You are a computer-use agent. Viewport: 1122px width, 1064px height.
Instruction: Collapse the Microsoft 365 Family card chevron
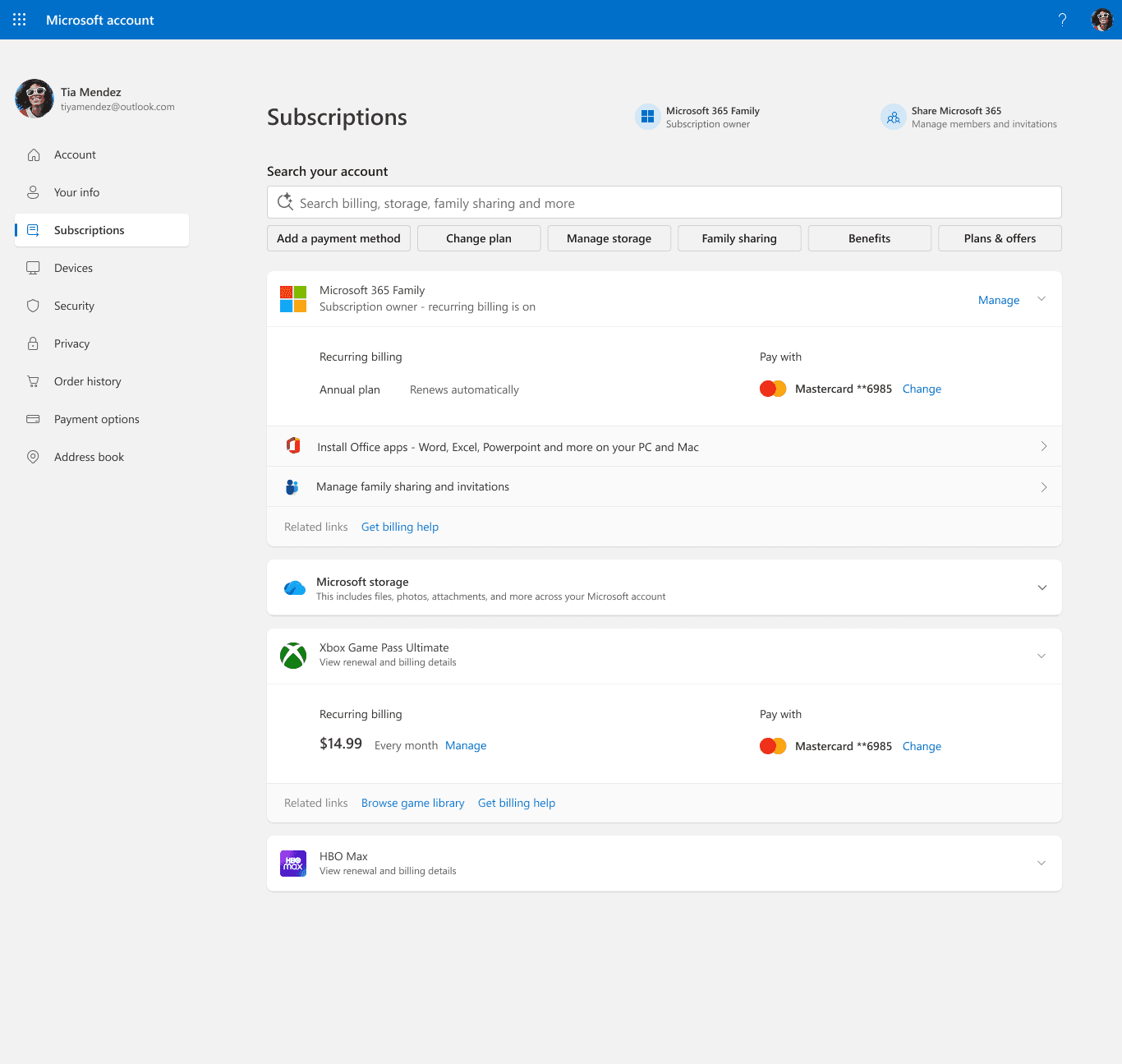pos(1042,299)
